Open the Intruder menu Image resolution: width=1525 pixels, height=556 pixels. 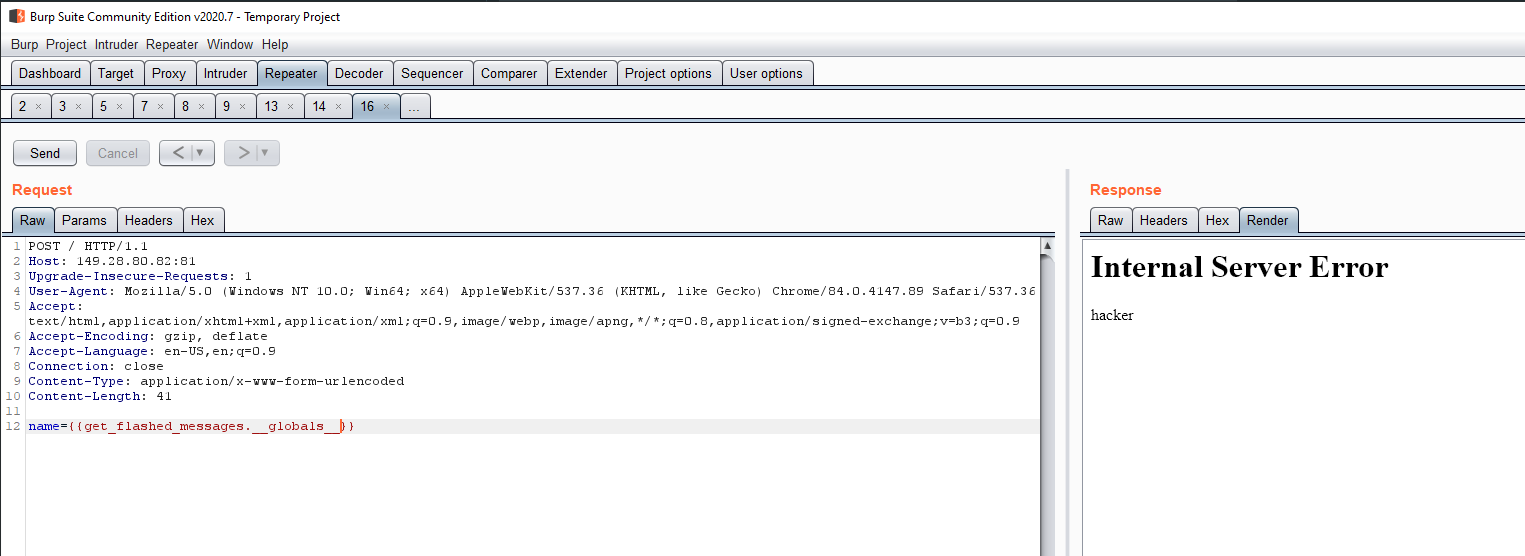(x=117, y=44)
